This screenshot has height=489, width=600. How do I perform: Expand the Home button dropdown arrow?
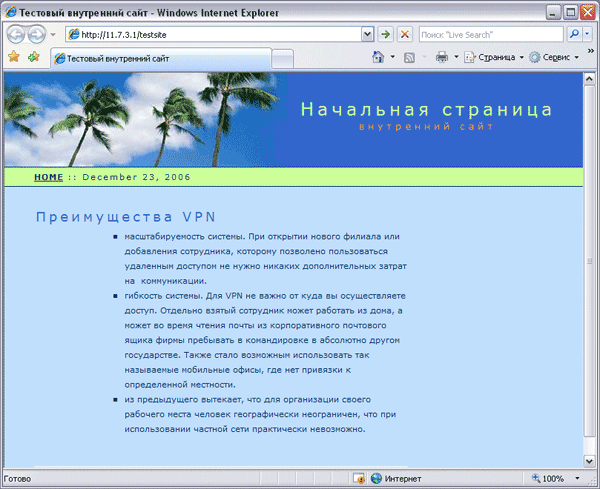coord(393,57)
